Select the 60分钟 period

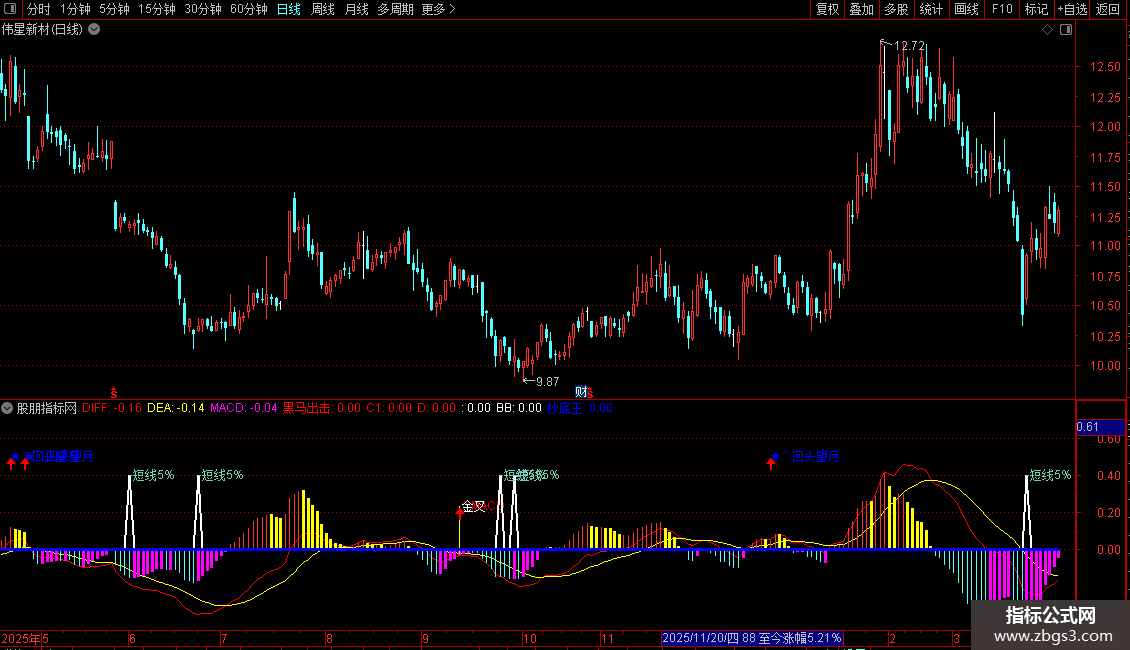coord(249,9)
